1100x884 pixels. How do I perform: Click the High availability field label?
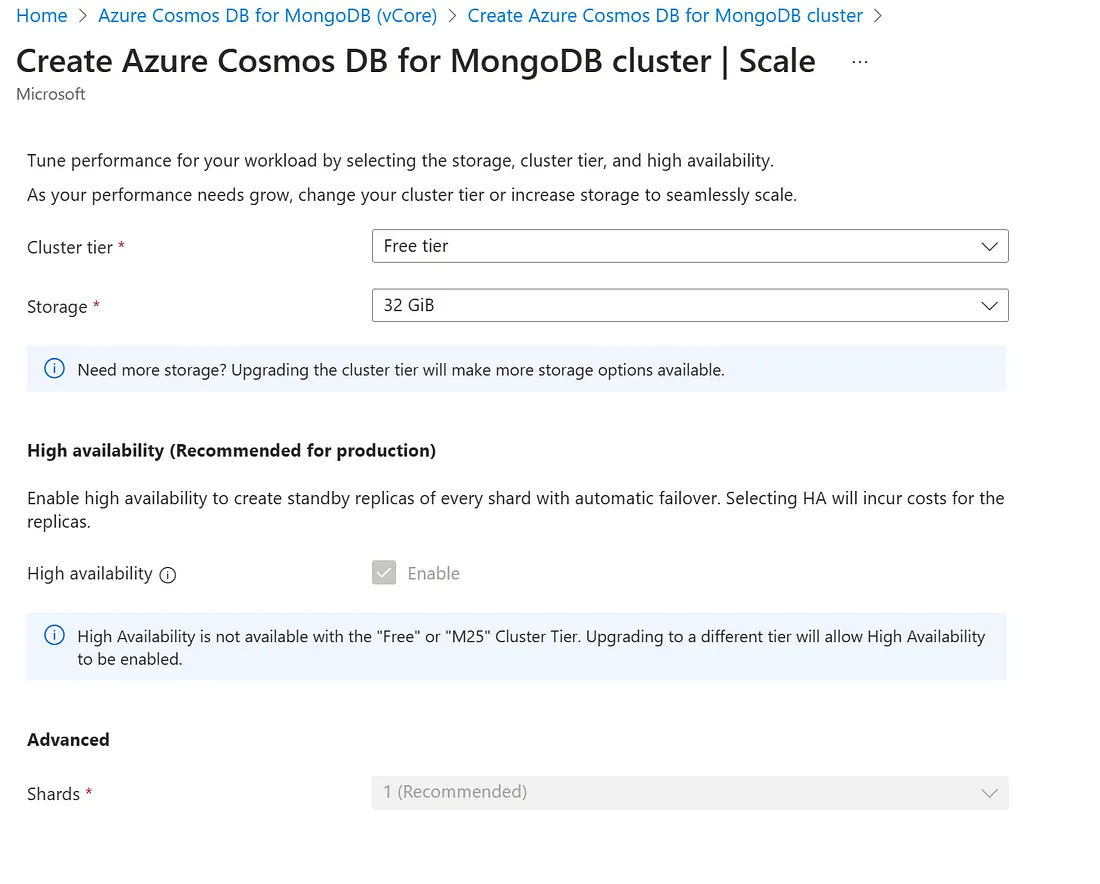pyautogui.click(x=90, y=573)
